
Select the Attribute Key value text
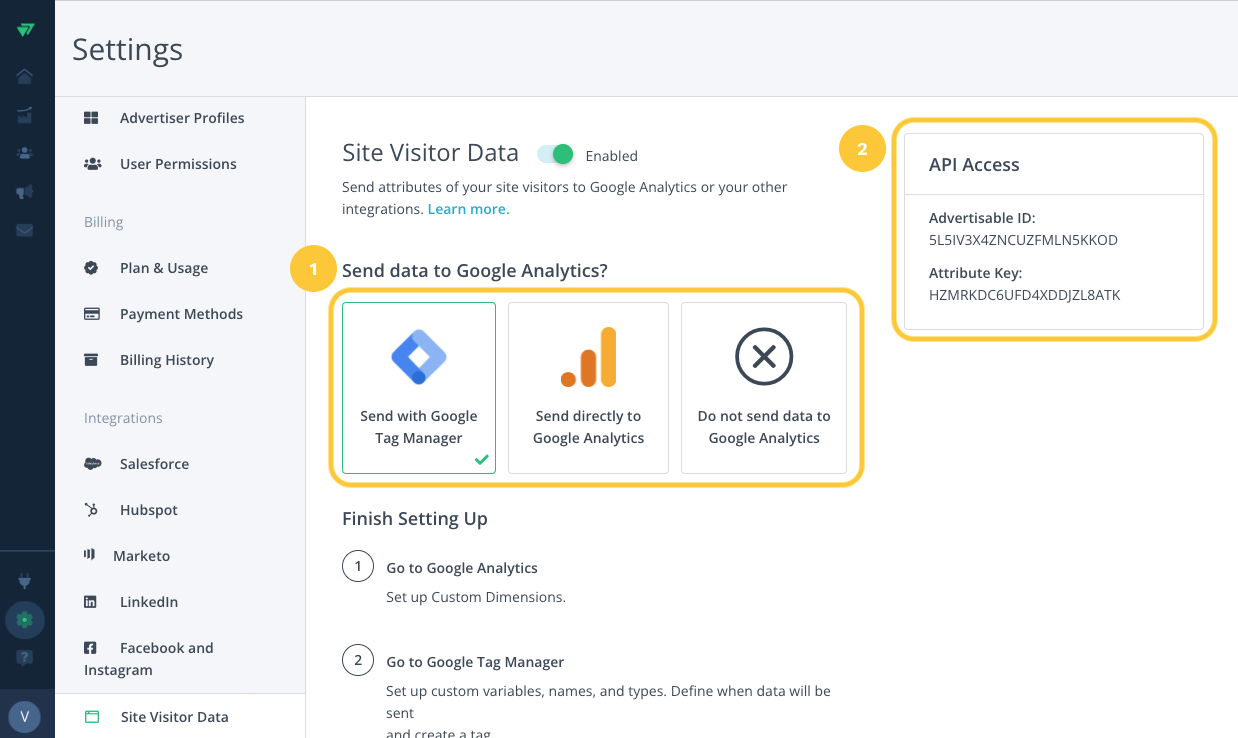[x=1025, y=295]
